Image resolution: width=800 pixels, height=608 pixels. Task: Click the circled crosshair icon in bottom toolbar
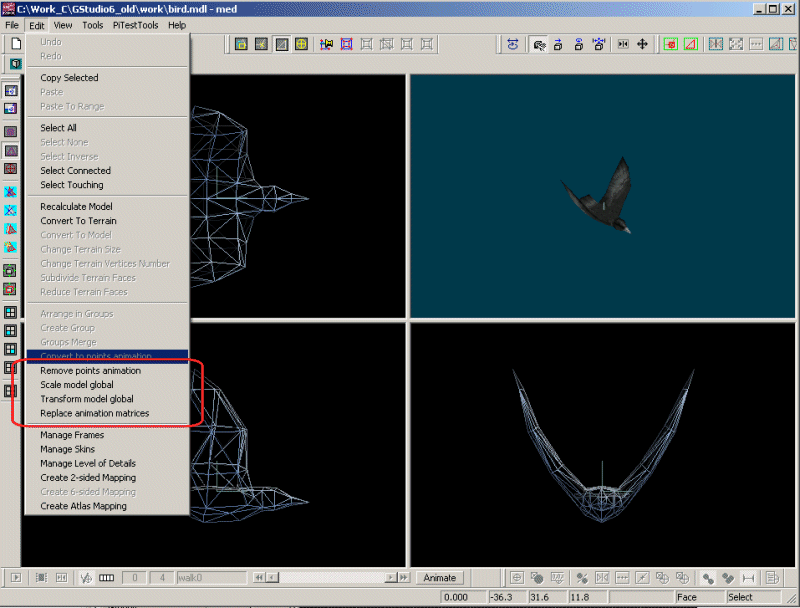point(517,577)
